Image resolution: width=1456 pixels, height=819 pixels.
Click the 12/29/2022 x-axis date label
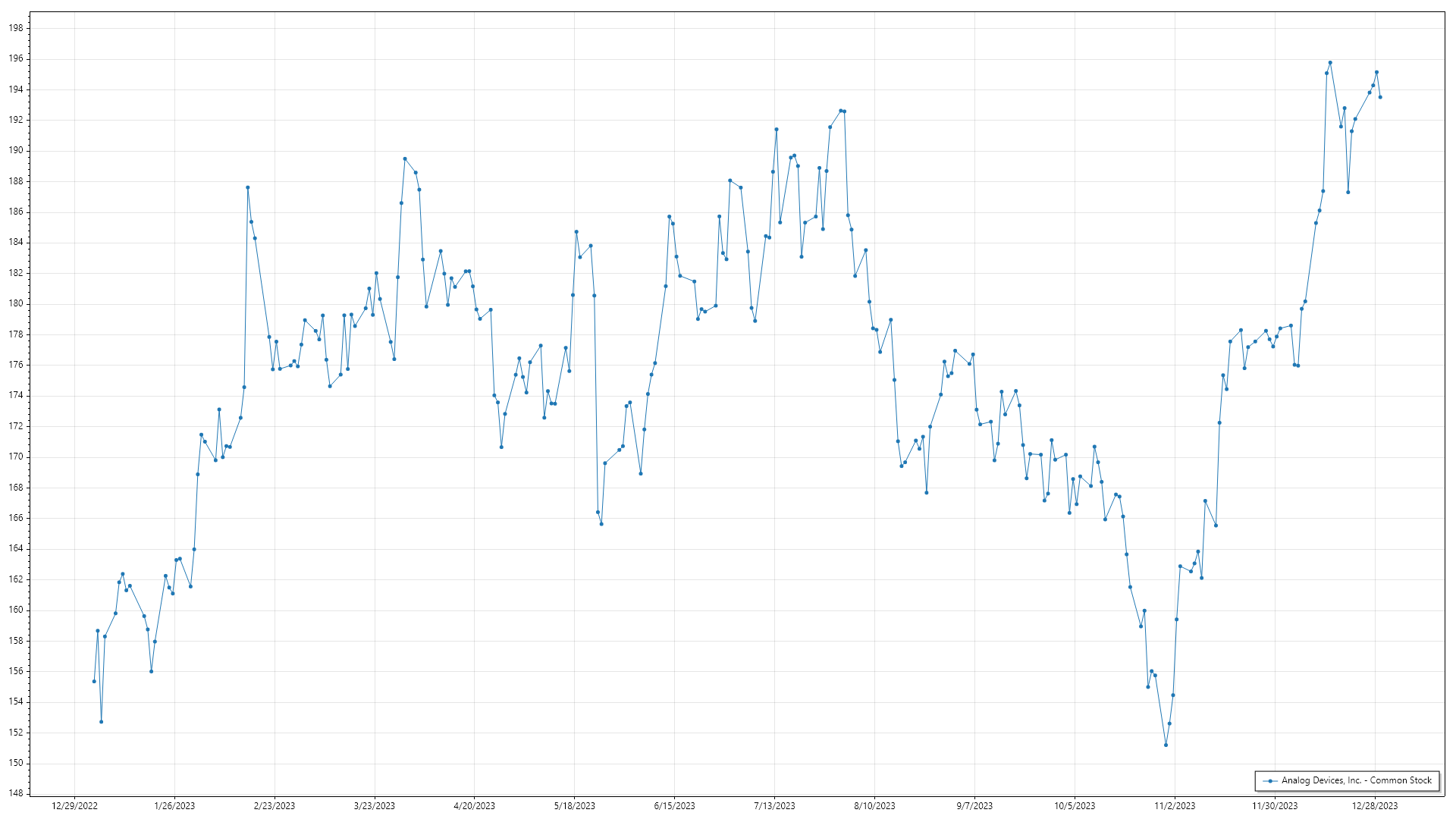point(74,806)
